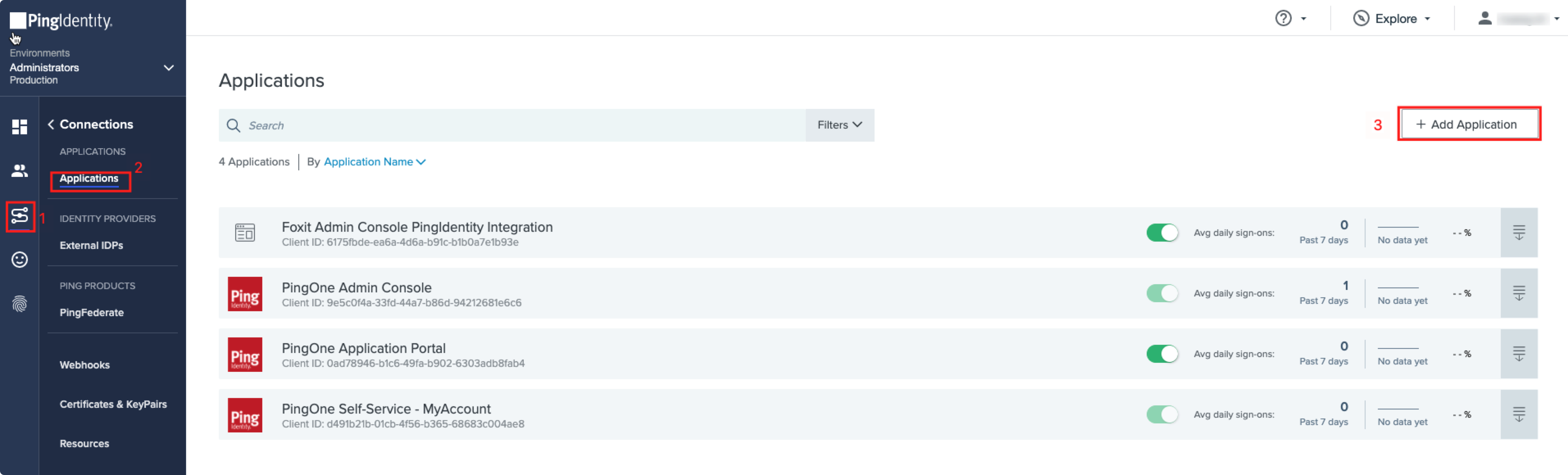
Task: Click the PingOne Admin Console Ping logo
Action: click(245, 294)
